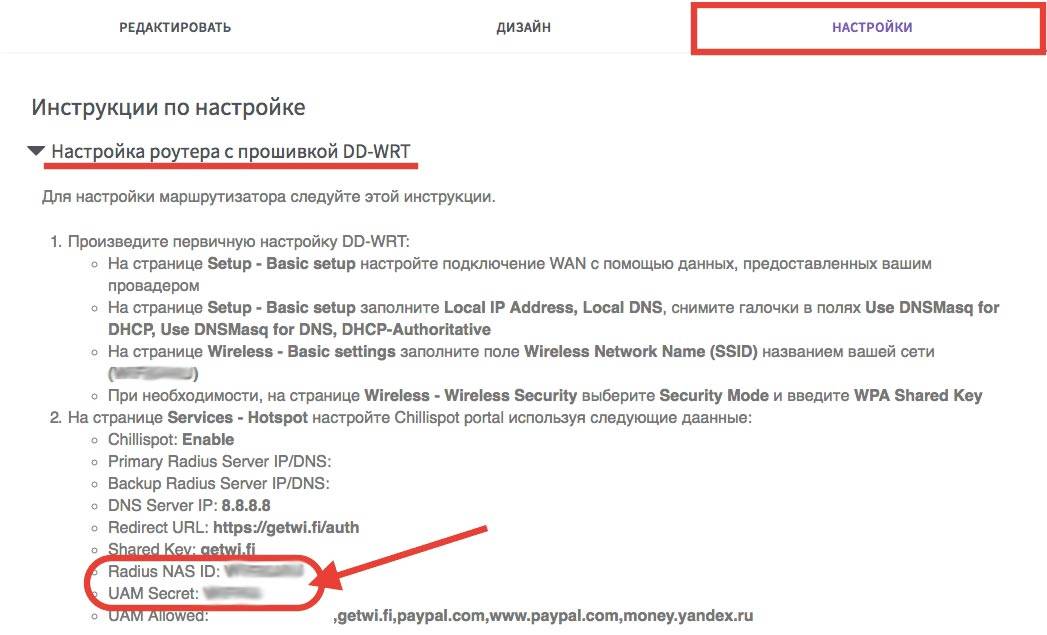Select the НАСТРОЙКИ tab

(x=872, y=27)
